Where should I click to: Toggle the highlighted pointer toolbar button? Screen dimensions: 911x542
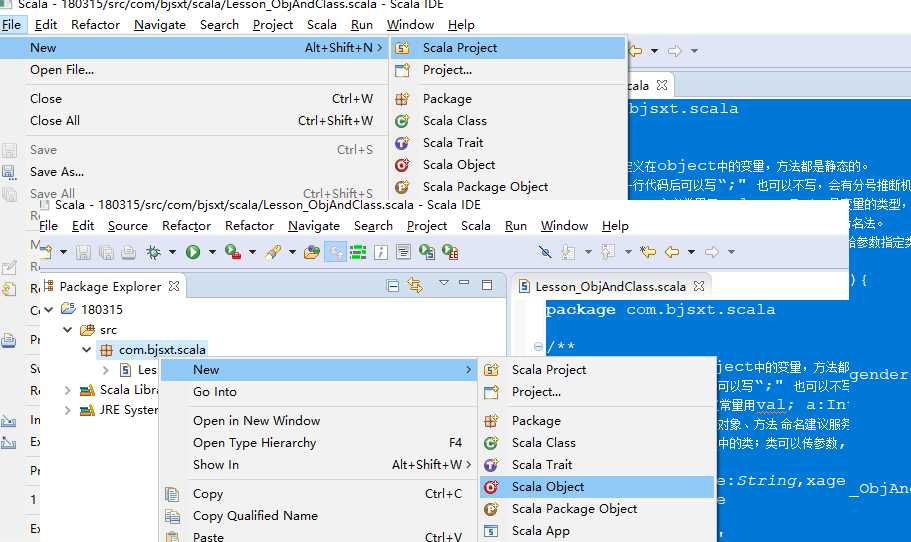click(x=335, y=252)
